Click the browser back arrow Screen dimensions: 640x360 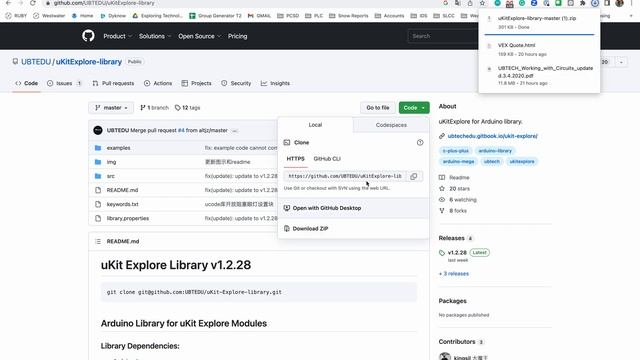pos(9,3)
